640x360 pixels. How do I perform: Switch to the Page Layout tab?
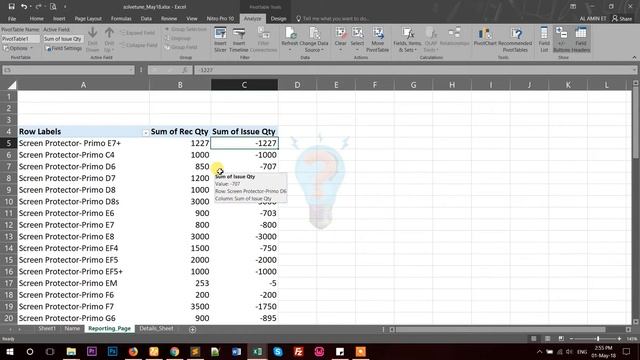tap(88, 19)
